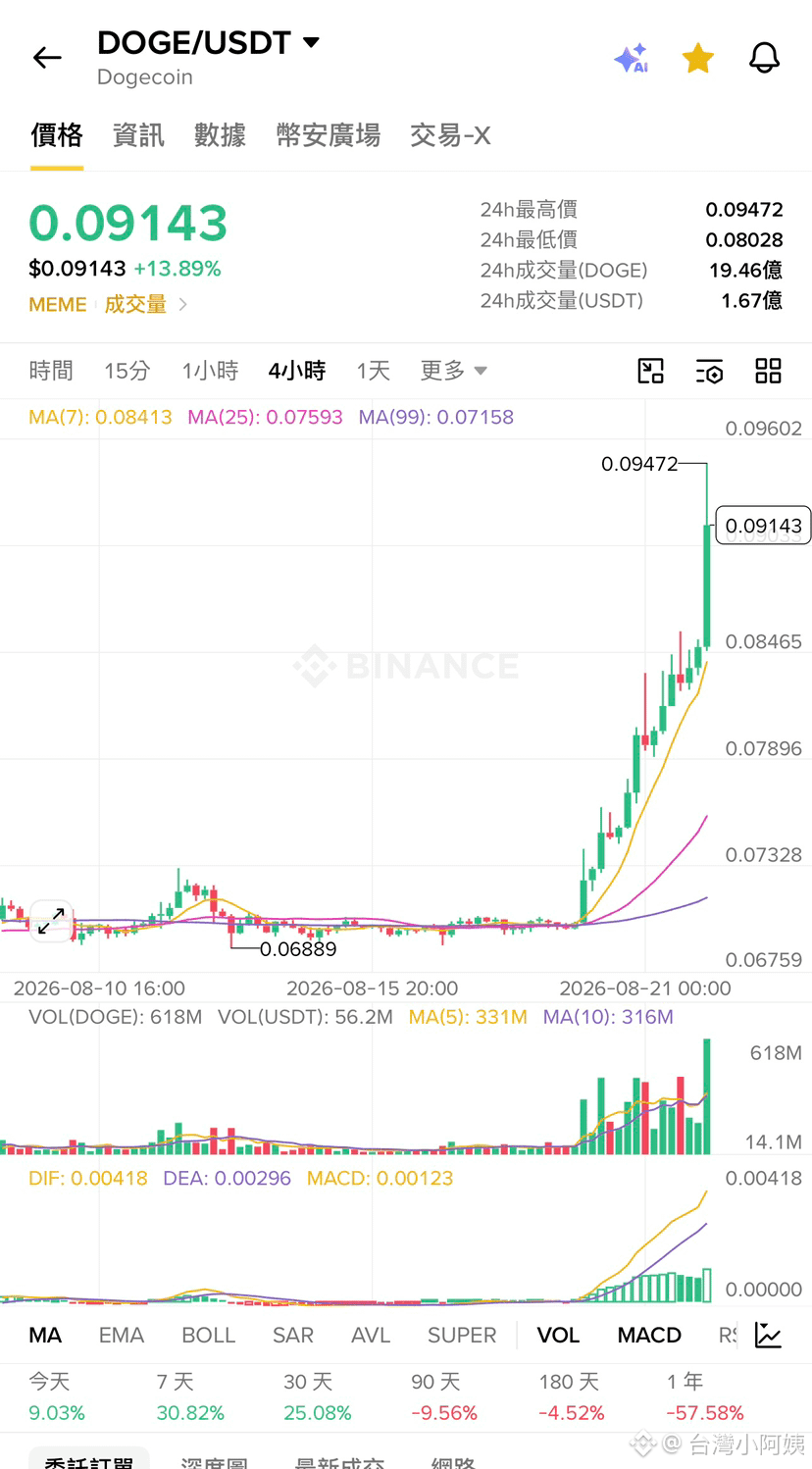This screenshot has height=1469, width=812.
Task: Select 4小時 chart interval
Action: 297,371
